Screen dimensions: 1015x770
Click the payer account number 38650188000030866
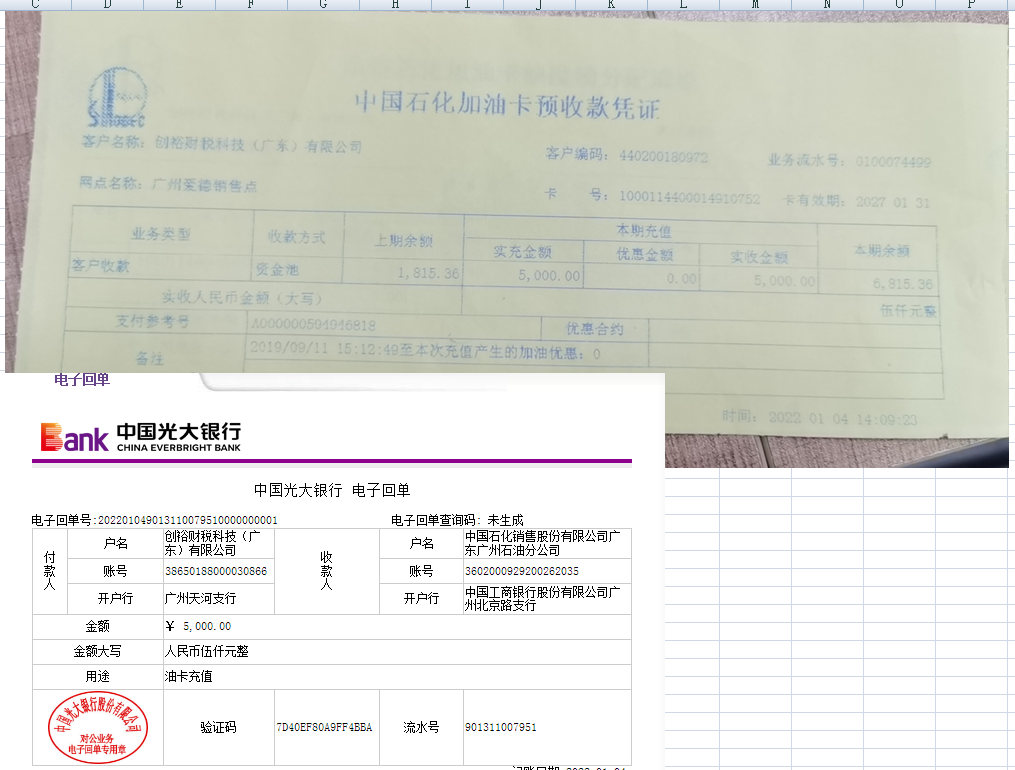216,571
